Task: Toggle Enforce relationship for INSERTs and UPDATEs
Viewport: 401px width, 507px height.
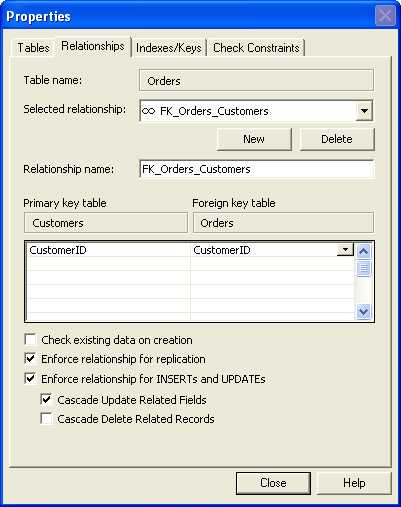Action: point(31,379)
